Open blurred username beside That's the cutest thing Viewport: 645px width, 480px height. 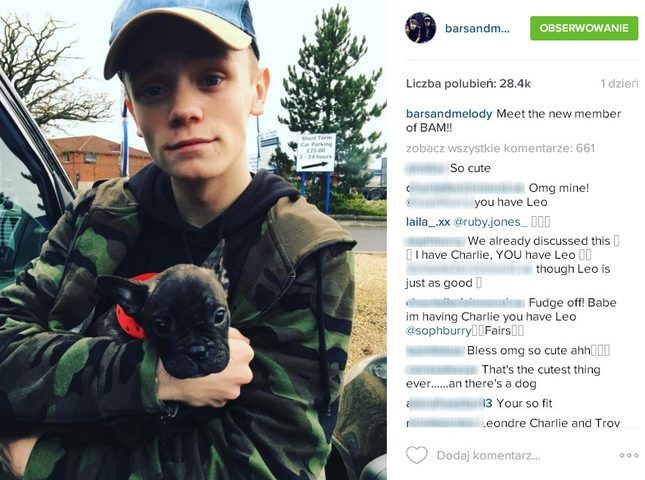442,370
